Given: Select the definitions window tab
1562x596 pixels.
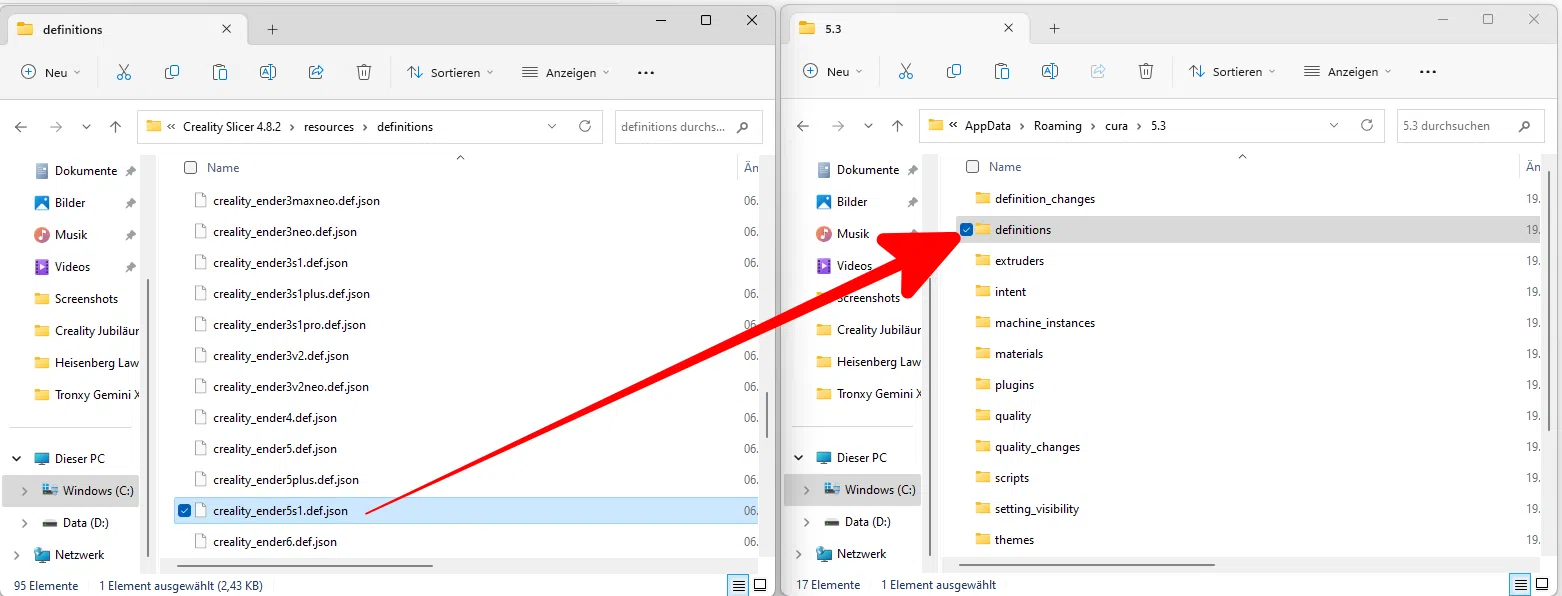Looking at the screenshot, I should tap(127, 30).
